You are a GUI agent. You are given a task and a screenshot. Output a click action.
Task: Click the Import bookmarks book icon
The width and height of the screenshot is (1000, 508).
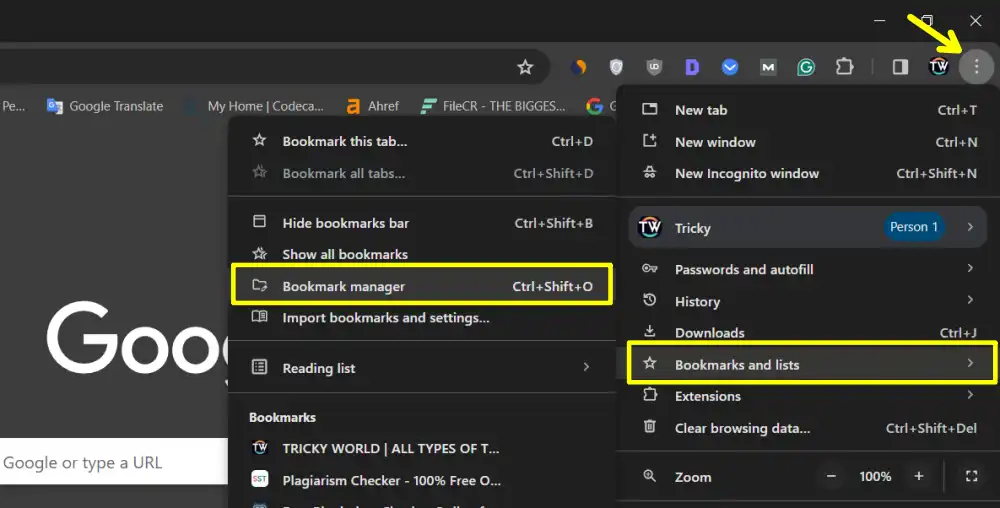tap(259, 316)
